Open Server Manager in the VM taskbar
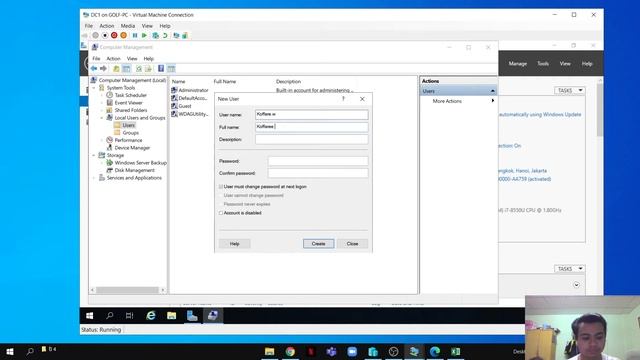The height and width of the screenshot is (360, 640). (192, 316)
